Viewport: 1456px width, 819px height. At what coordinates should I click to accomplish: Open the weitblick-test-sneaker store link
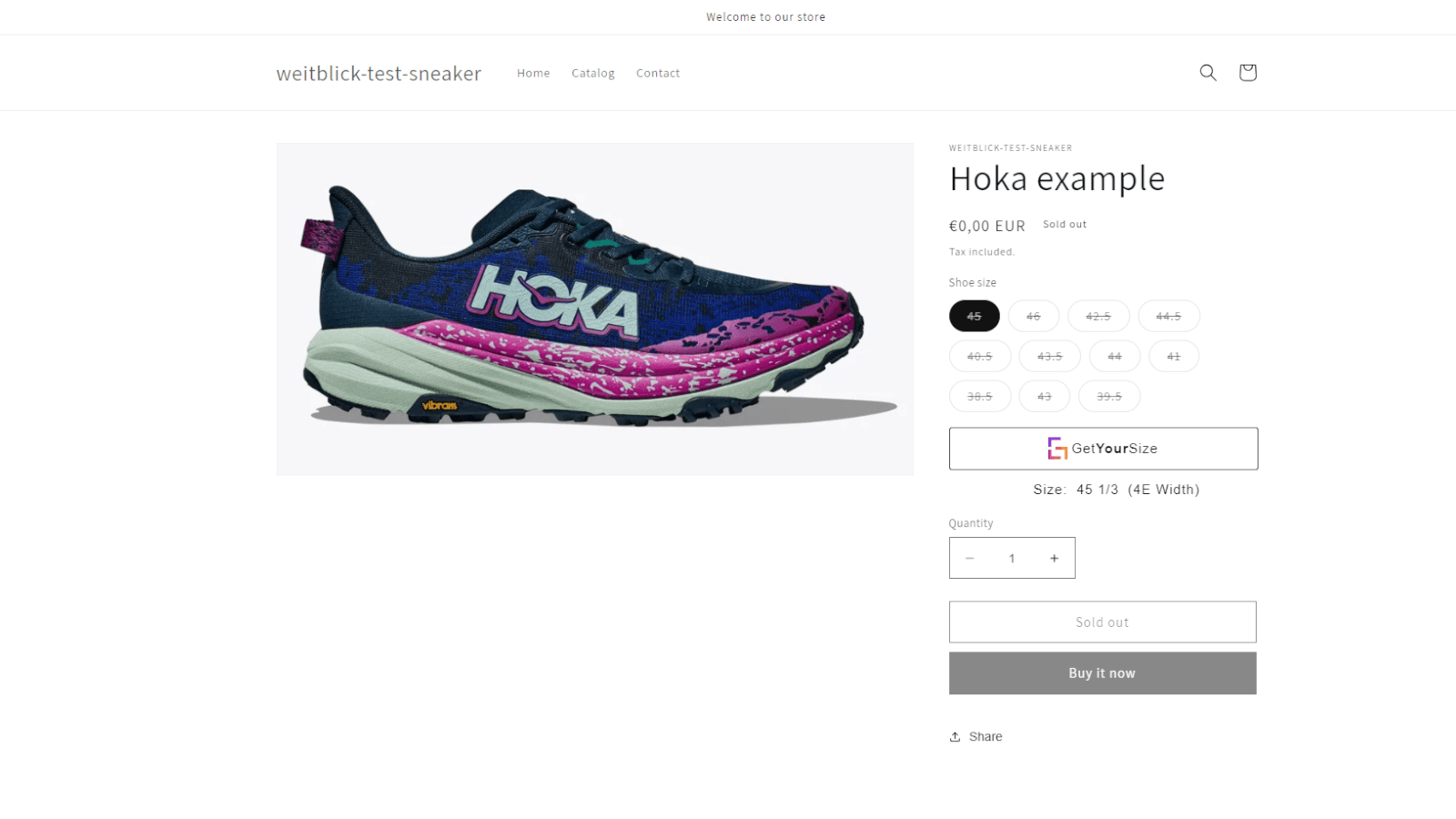pos(379,73)
